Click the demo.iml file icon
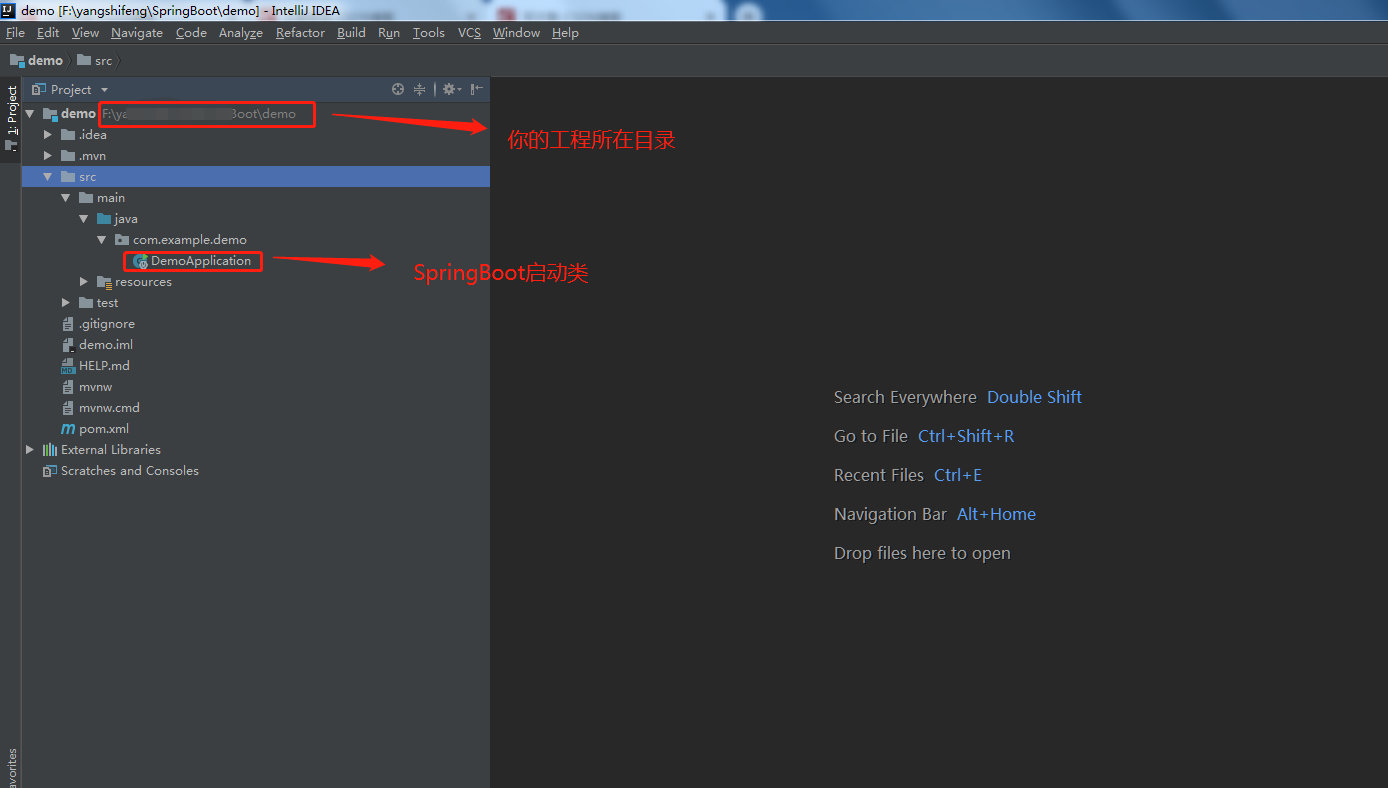 coord(68,345)
